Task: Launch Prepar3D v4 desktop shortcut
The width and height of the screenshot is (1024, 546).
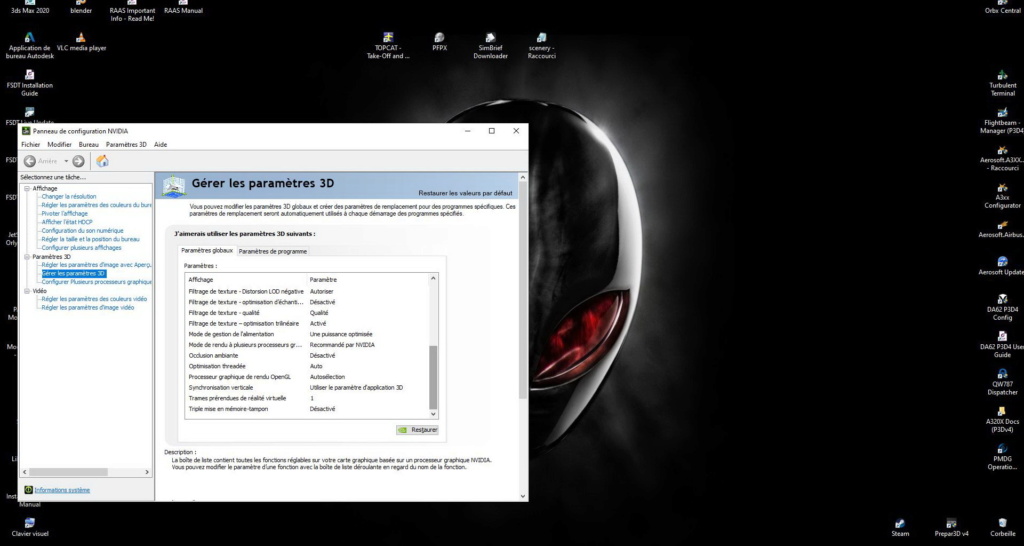Action: click(952, 528)
